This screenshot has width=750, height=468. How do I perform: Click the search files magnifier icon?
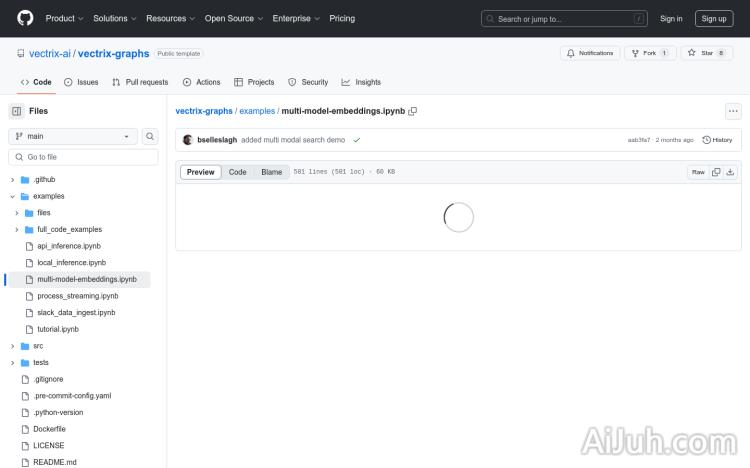pyautogui.click(x=150, y=136)
